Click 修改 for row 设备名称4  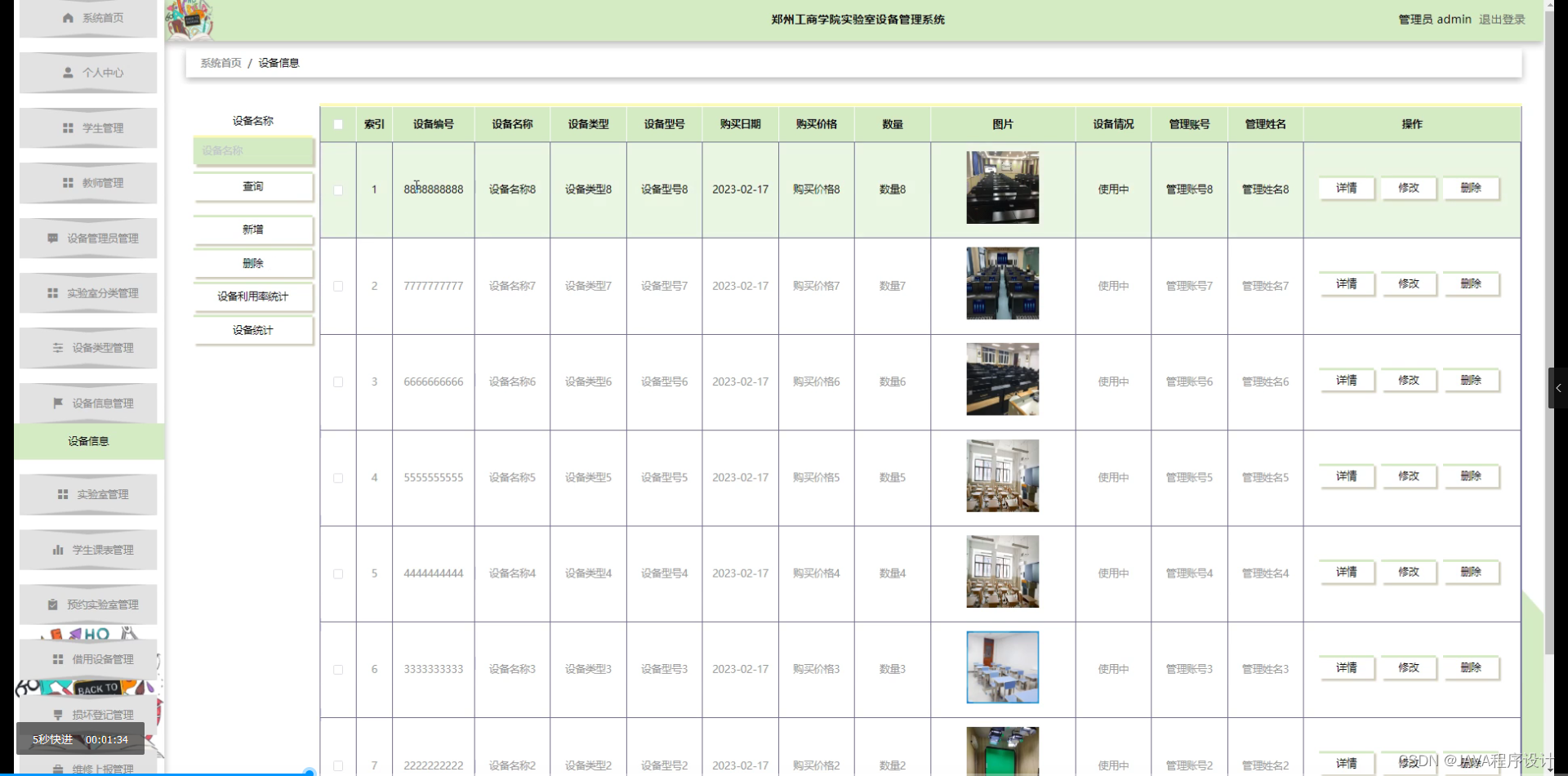pos(1409,573)
